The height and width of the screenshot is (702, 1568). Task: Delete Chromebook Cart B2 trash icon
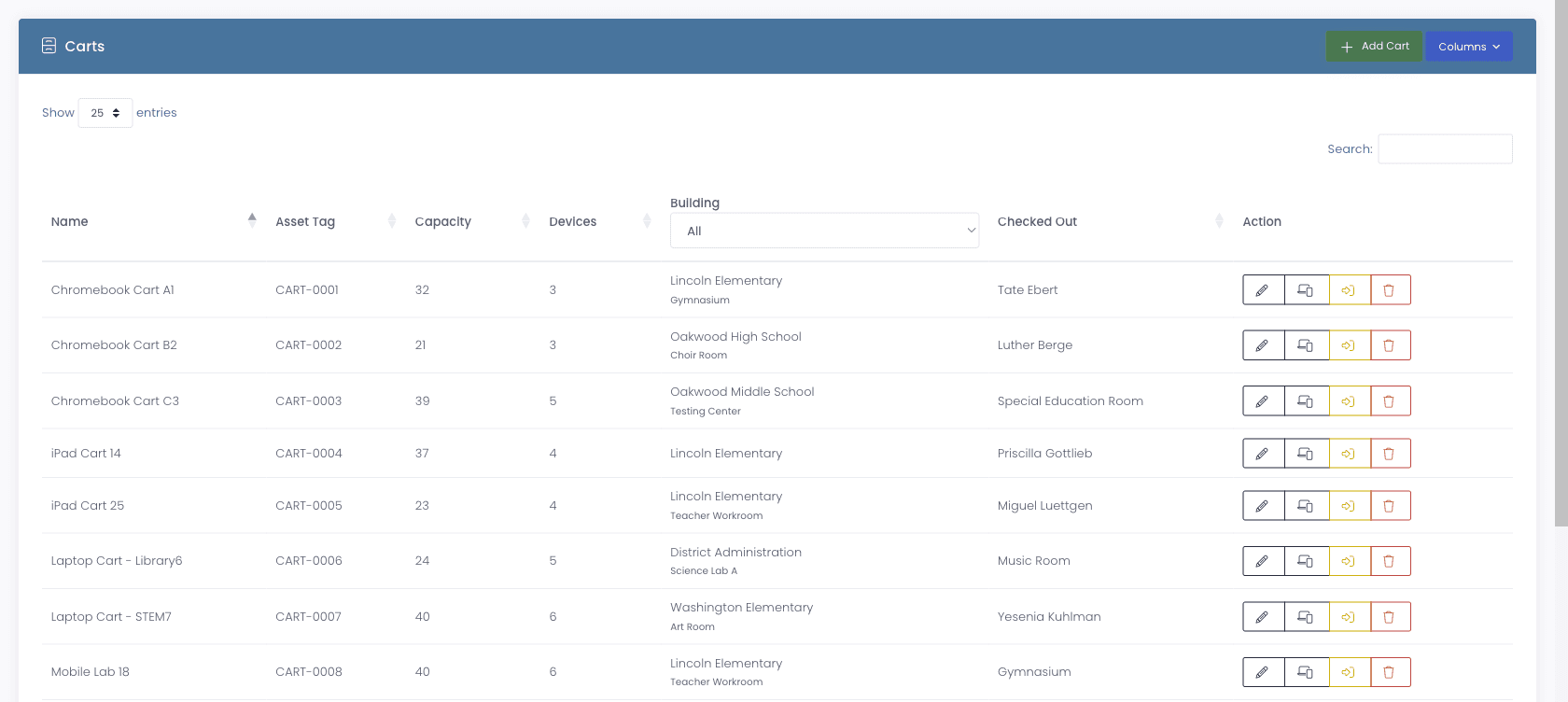pos(1390,345)
